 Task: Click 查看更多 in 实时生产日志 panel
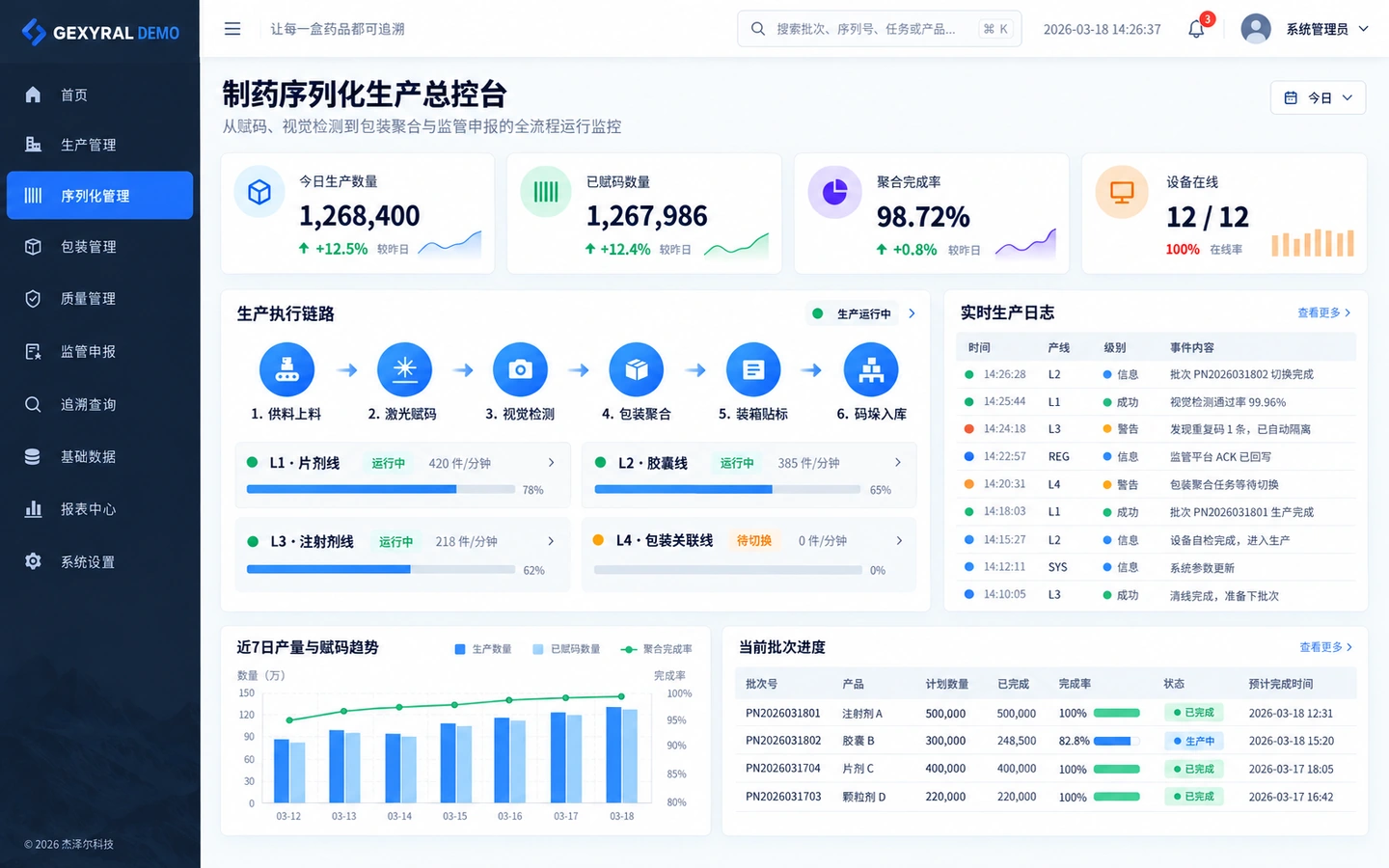point(1323,312)
